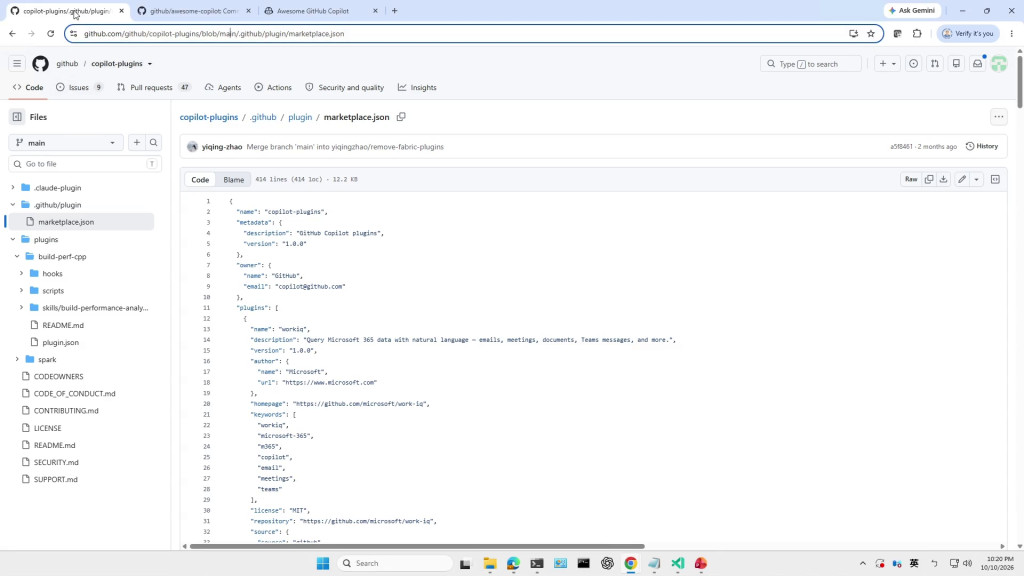The image size is (1024, 576).
Task: View the file's commit History
Action: click(982, 146)
